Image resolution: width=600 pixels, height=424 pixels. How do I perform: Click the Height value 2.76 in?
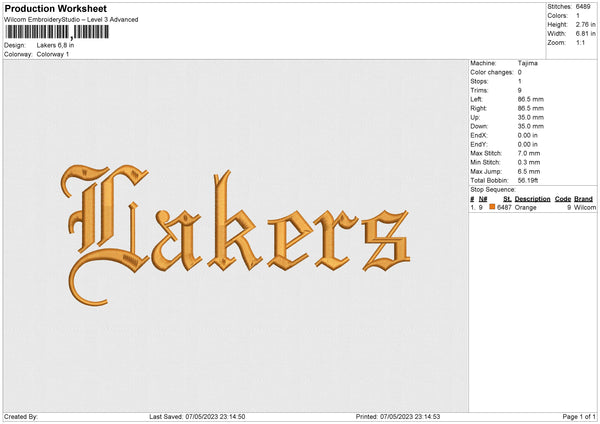click(586, 24)
